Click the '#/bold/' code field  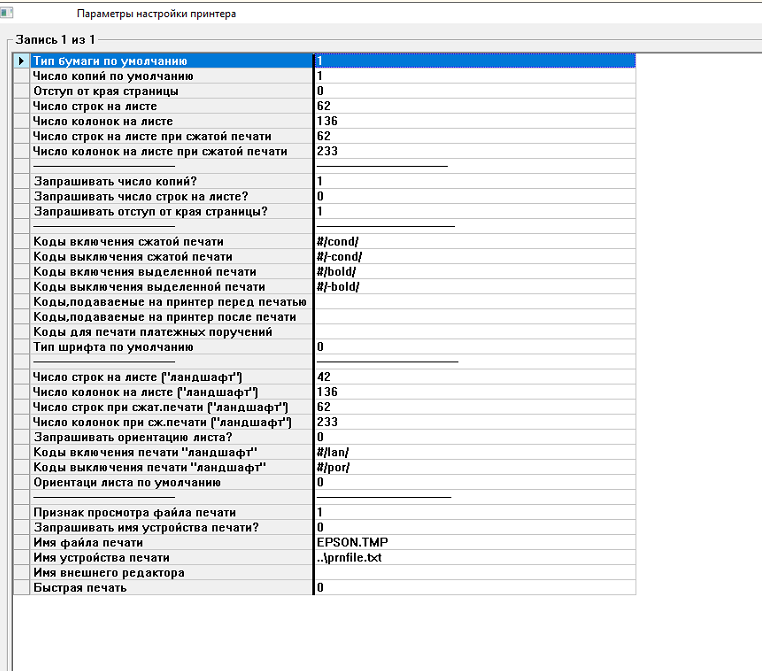coord(474,272)
